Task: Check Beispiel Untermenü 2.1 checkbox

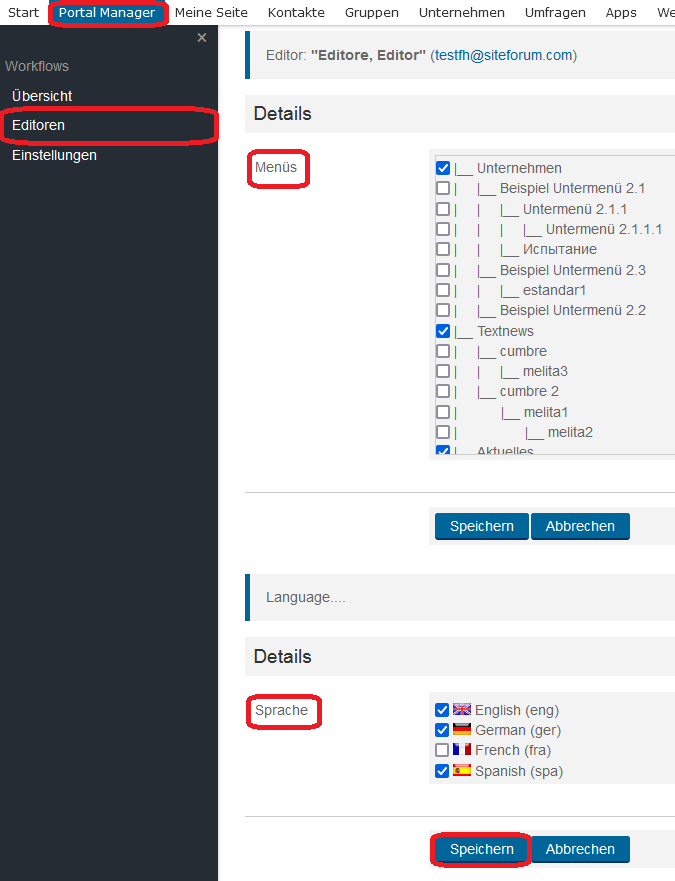Action: (x=443, y=188)
